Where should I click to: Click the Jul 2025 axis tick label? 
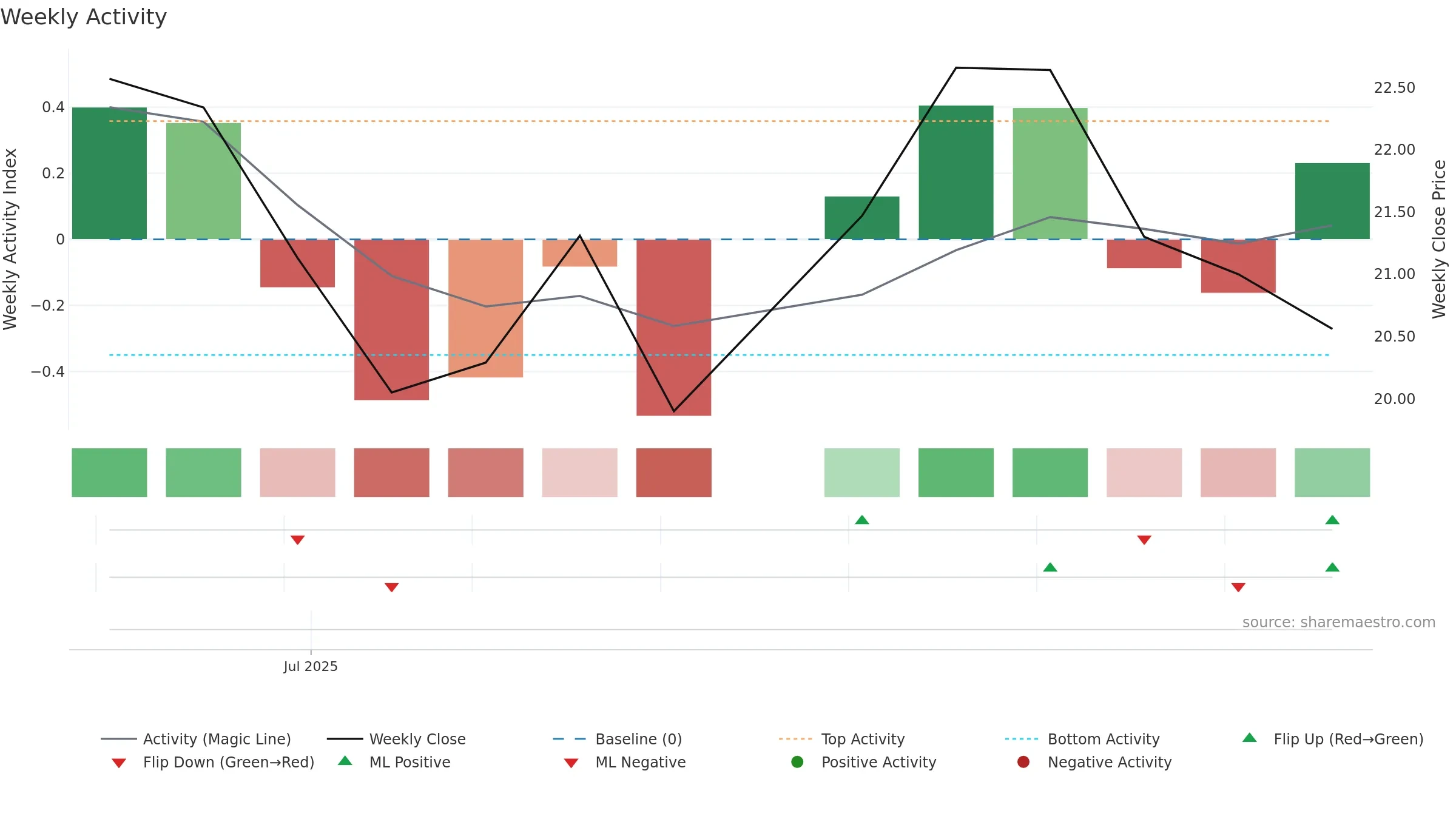311,666
